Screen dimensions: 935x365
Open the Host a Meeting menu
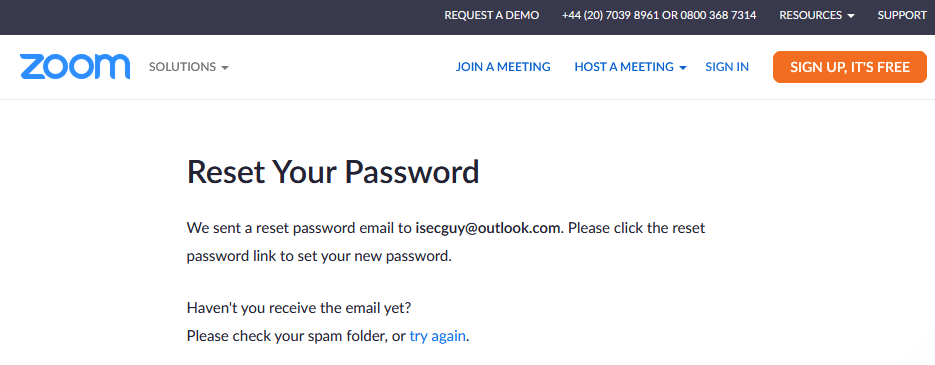(x=630, y=67)
